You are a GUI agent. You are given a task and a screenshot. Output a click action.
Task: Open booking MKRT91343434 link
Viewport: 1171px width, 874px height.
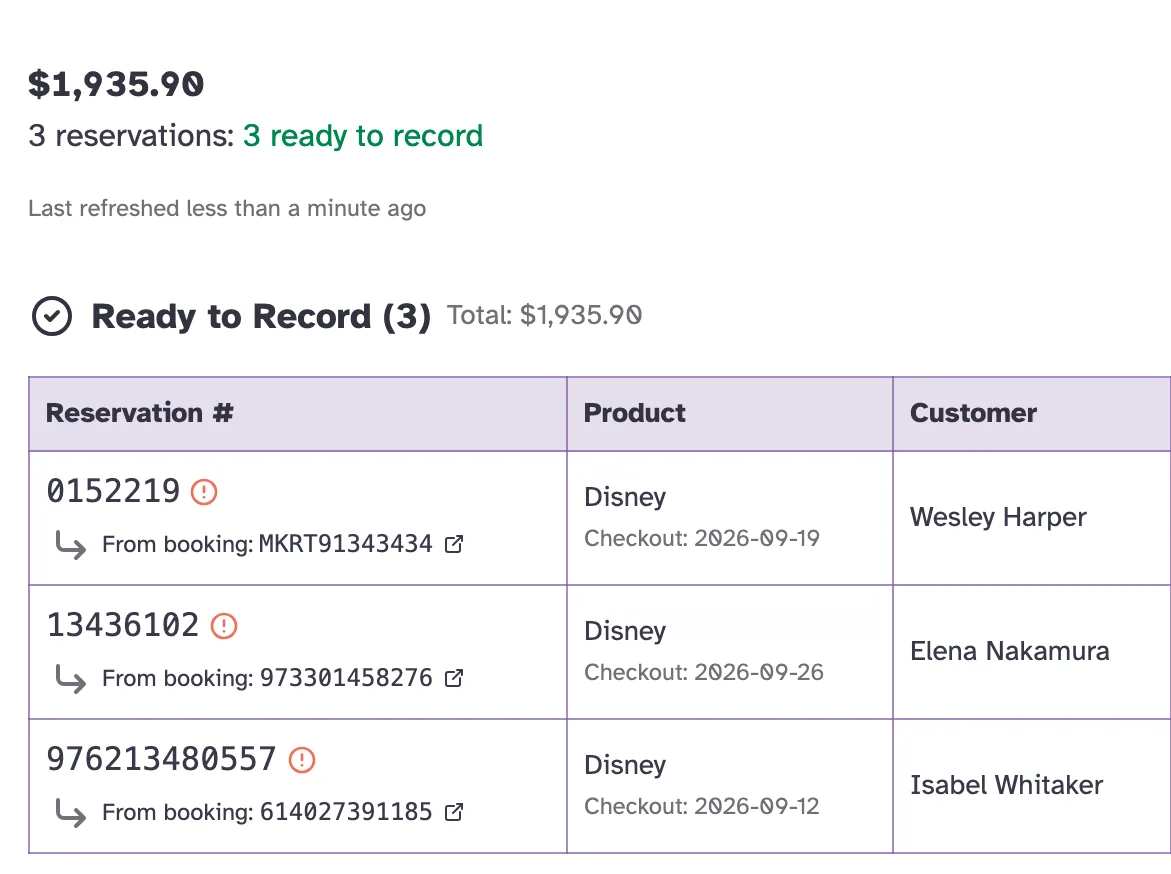click(x=345, y=544)
